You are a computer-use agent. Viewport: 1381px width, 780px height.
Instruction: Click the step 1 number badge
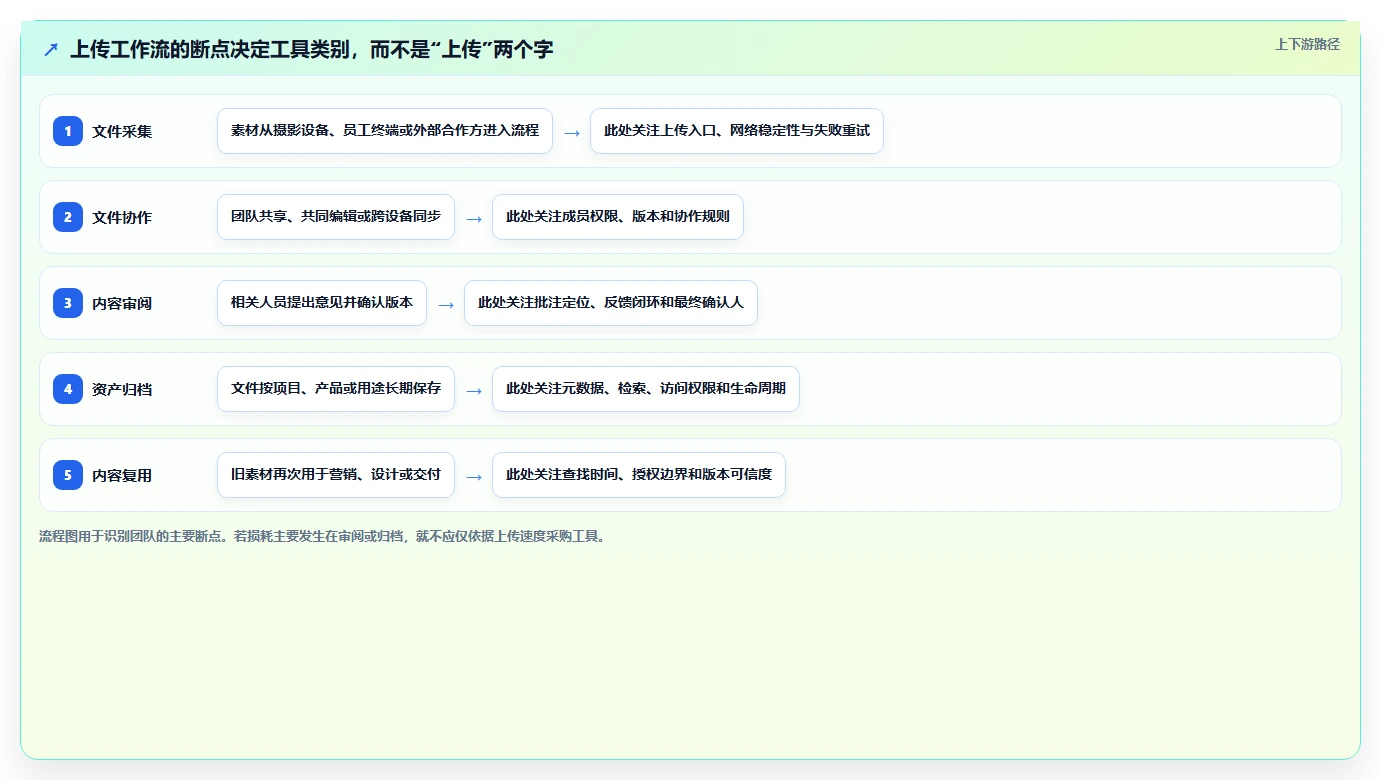tap(68, 131)
